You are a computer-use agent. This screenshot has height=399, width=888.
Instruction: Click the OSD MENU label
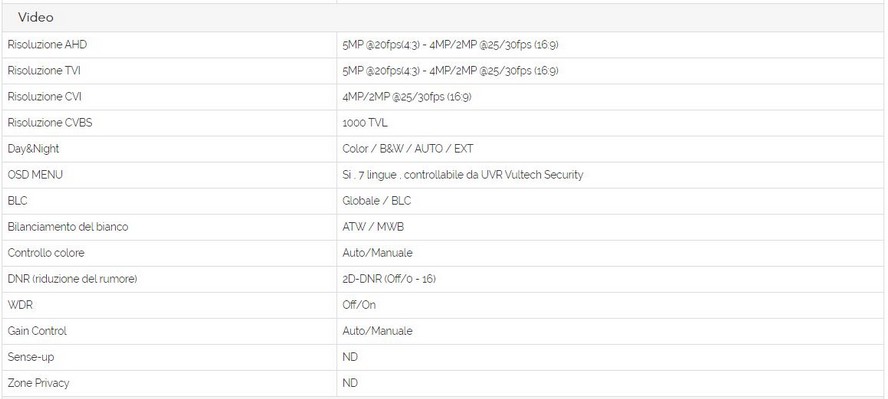(x=35, y=175)
